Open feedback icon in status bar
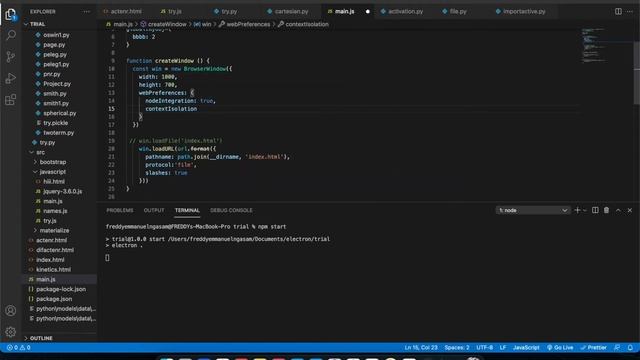The image size is (640, 360). click(x=617, y=348)
